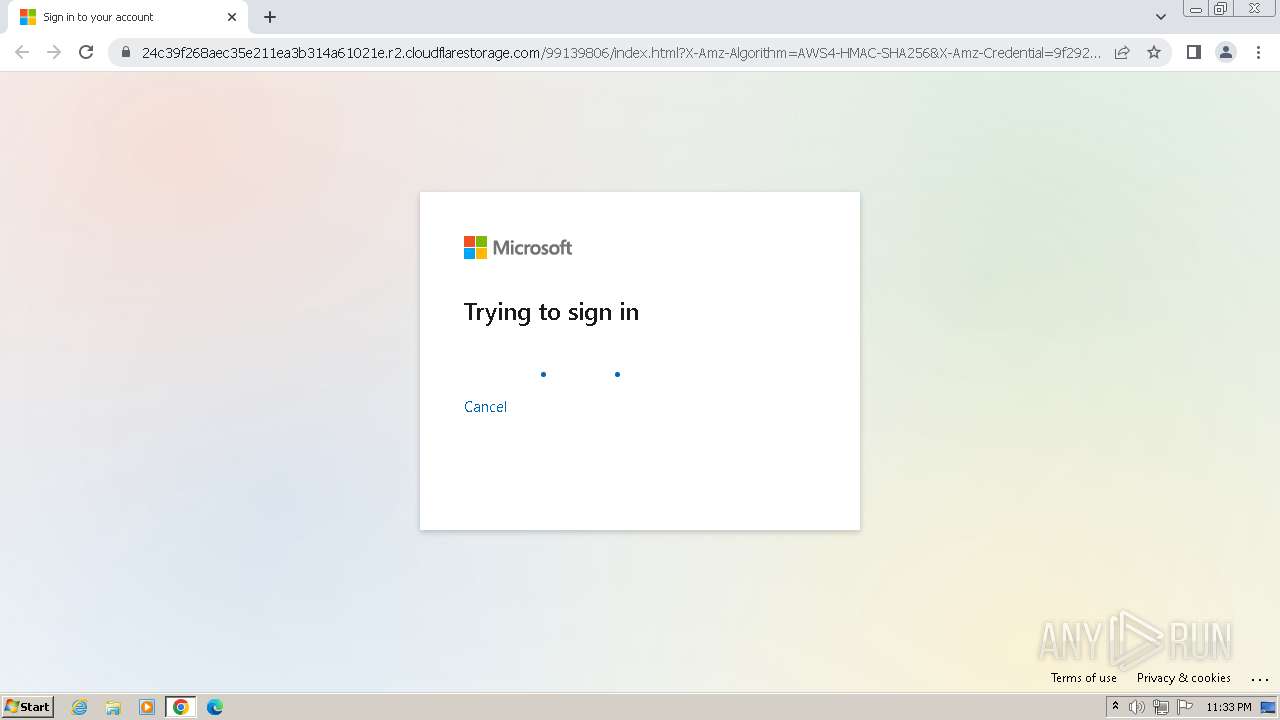
Task: Open the Chrome three-dot menu
Action: (x=1258, y=52)
